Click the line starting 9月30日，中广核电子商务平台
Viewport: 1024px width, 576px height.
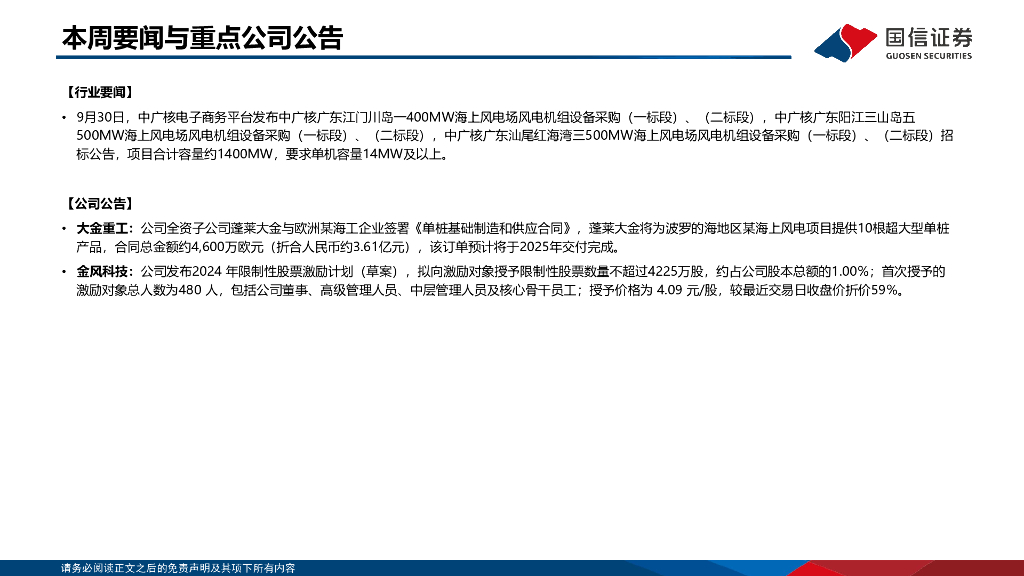tap(496, 118)
